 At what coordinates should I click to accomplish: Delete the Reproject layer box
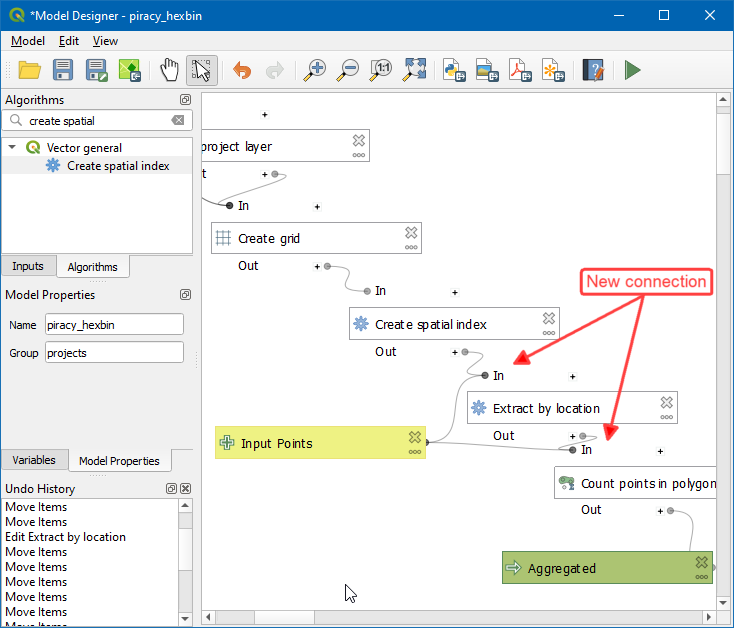[359, 140]
